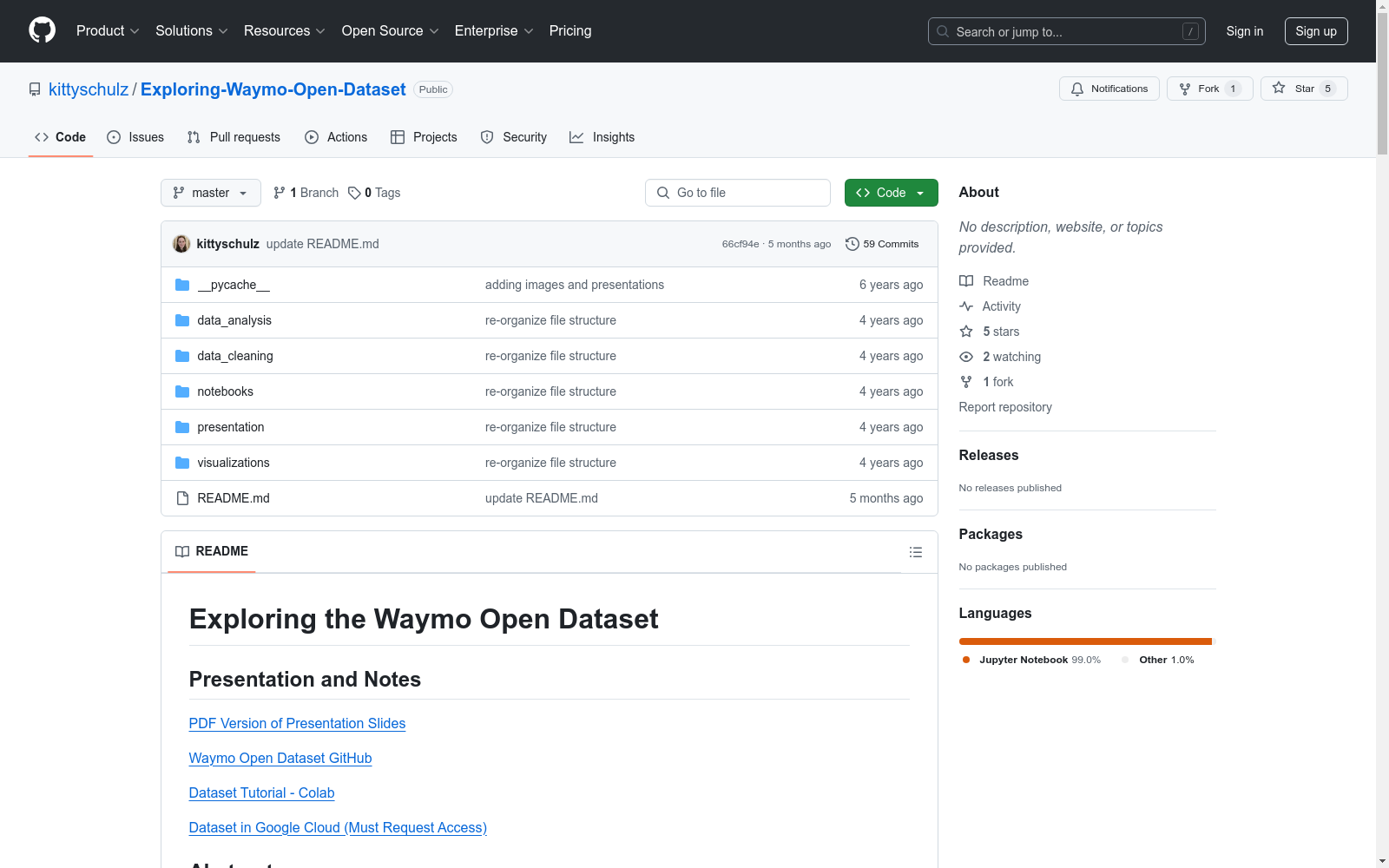Screen dimensions: 1389x868
Task: Switch to the Issues tab
Action: point(135,137)
